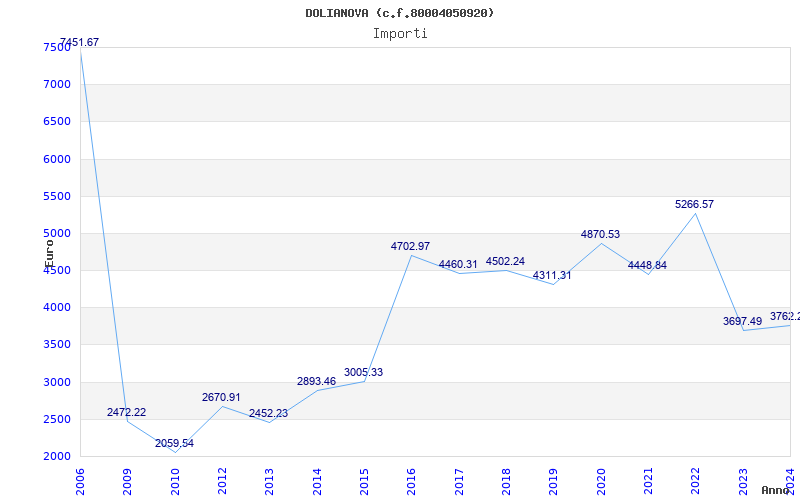Click the y-axis value 3000
This screenshot has height=500, width=800.
(57, 382)
